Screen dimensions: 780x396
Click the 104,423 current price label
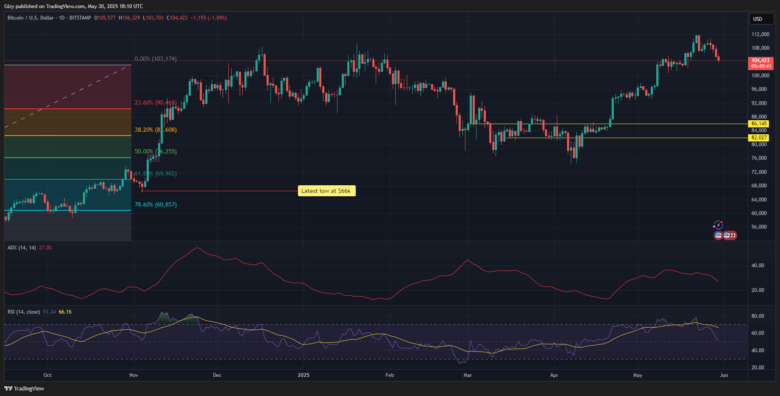(761, 63)
